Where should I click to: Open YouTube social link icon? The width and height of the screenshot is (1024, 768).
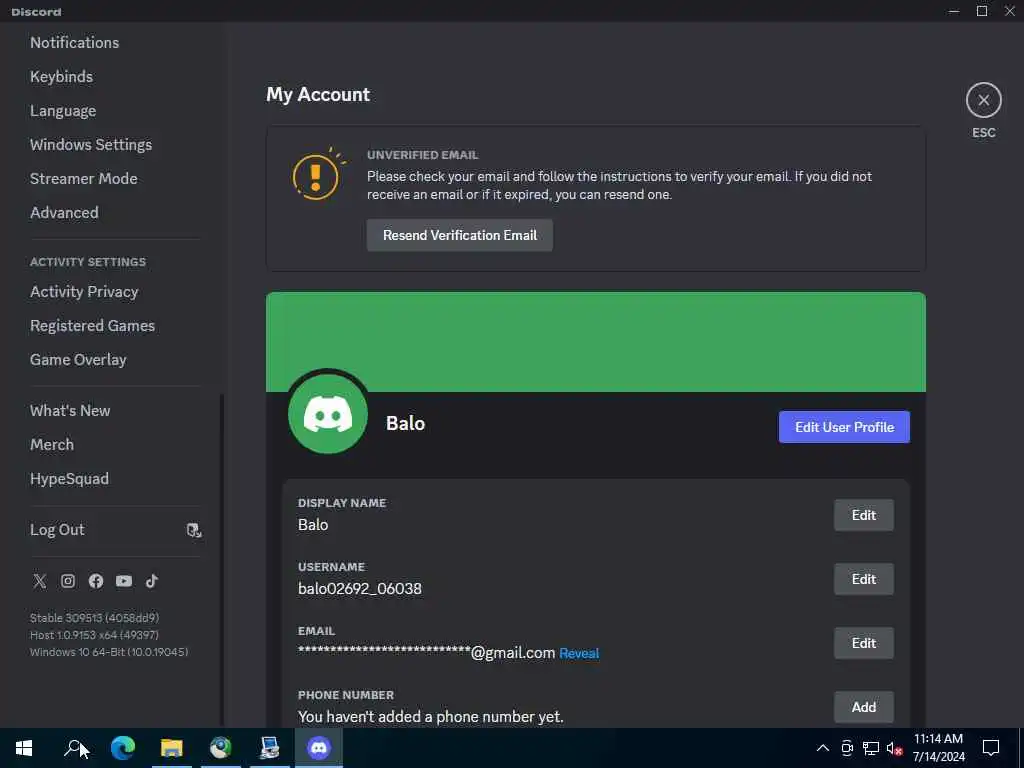[124, 581]
